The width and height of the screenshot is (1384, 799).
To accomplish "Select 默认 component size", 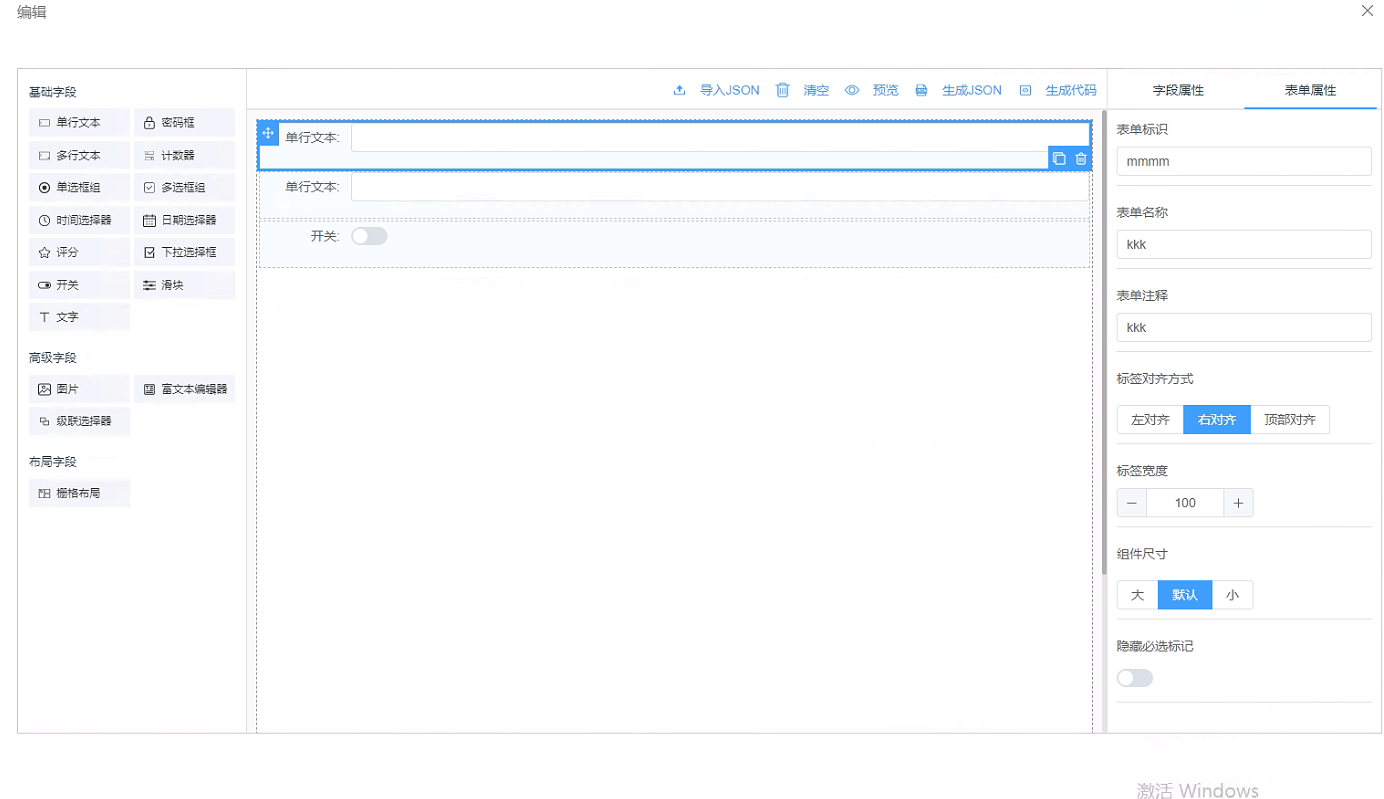I will pyautogui.click(x=1185, y=595).
